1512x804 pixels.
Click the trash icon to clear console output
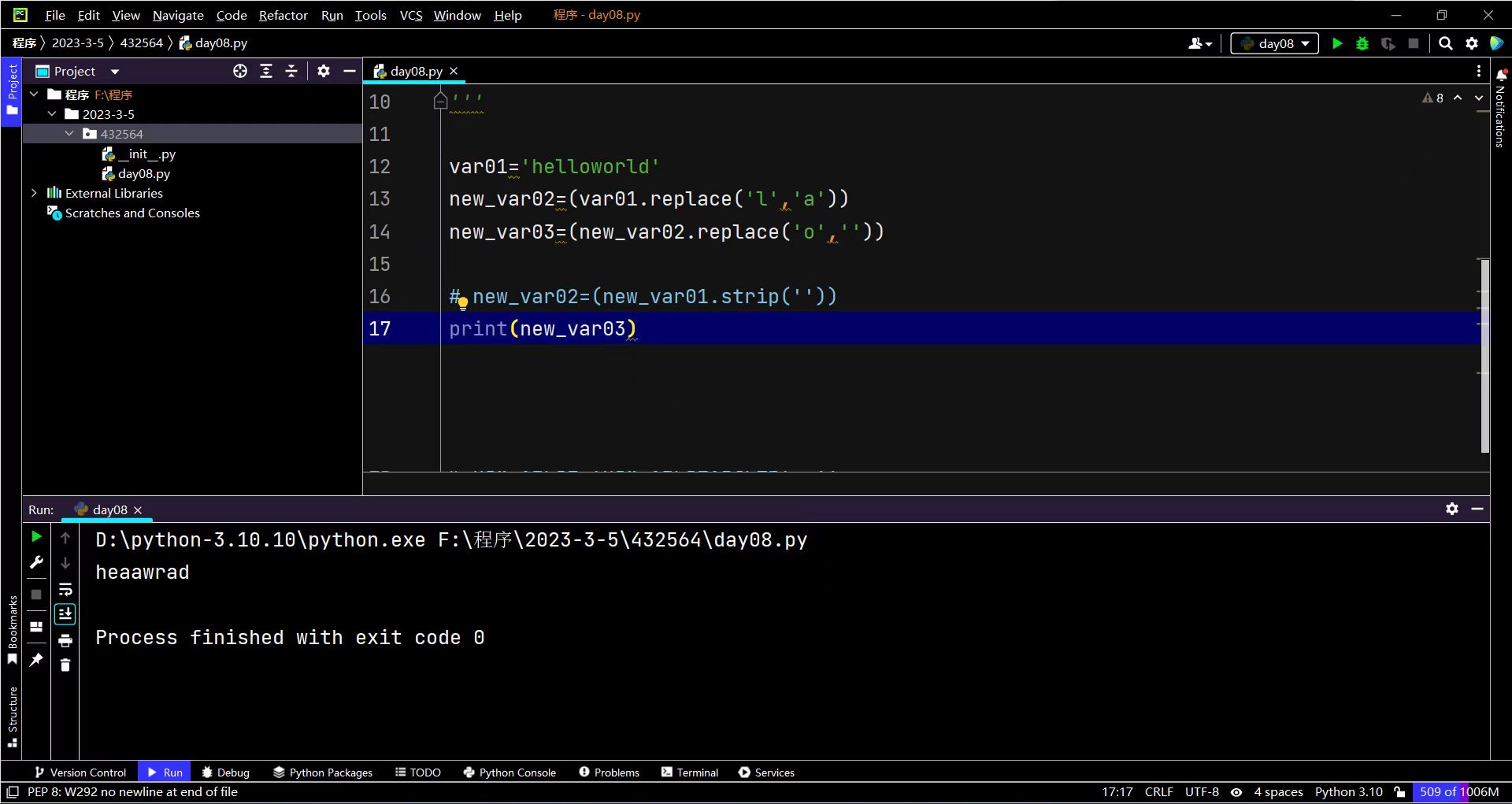click(x=65, y=665)
